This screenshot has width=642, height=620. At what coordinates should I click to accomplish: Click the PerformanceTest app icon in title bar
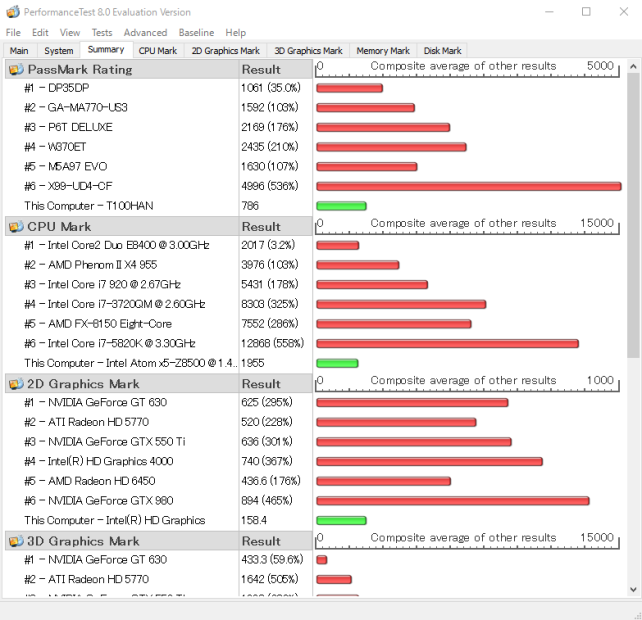(x=13, y=12)
